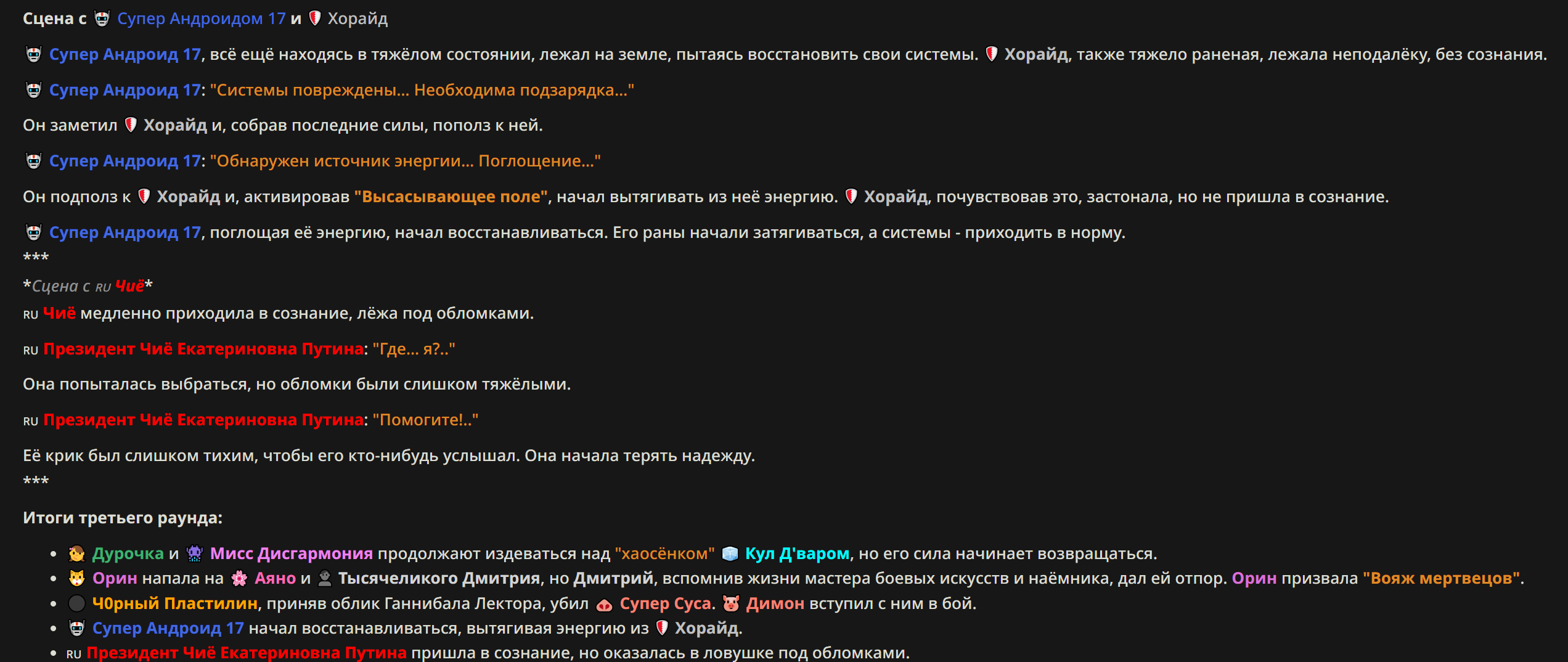Click the red emoji beside Супер Суса
The width and height of the screenshot is (1568, 662).
pyautogui.click(x=604, y=604)
